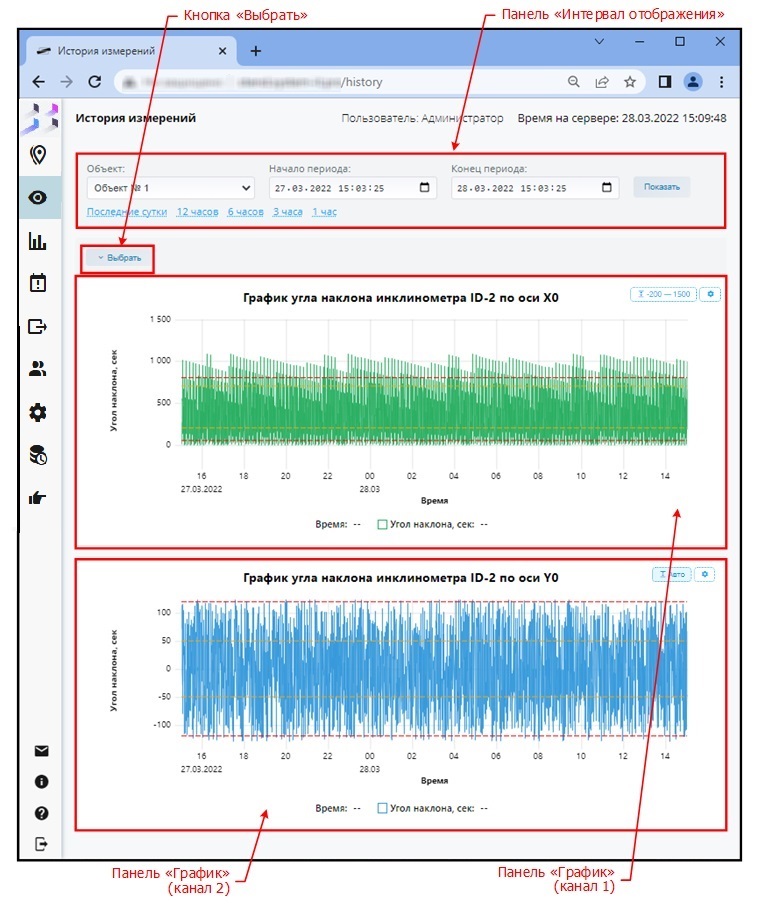Image resolution: width=774 pixels, height=914 pixels.
Task: Click the 'Показать' button
Action: pyautogui.click(x=661, y=187)
